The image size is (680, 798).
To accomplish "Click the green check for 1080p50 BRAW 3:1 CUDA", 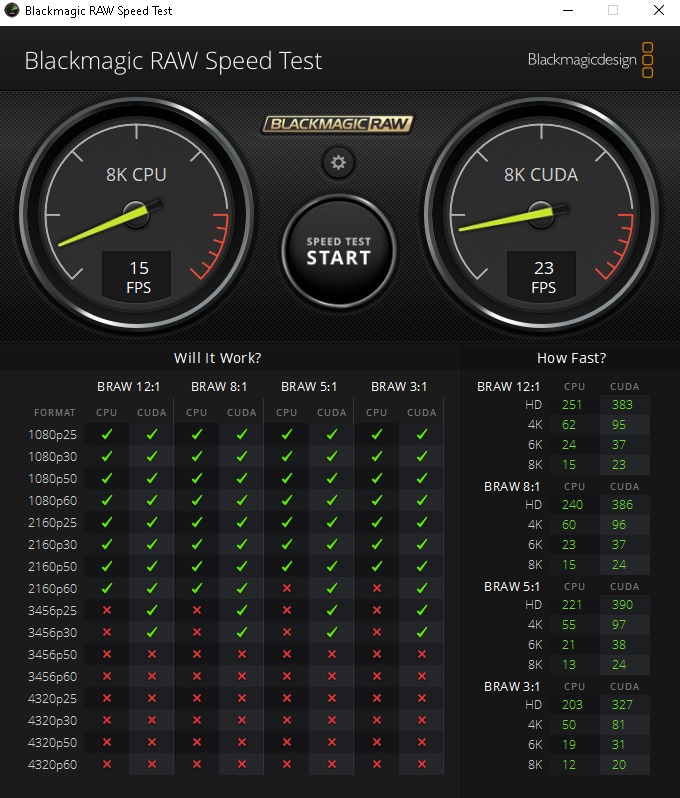I will [x=422, y=478].
